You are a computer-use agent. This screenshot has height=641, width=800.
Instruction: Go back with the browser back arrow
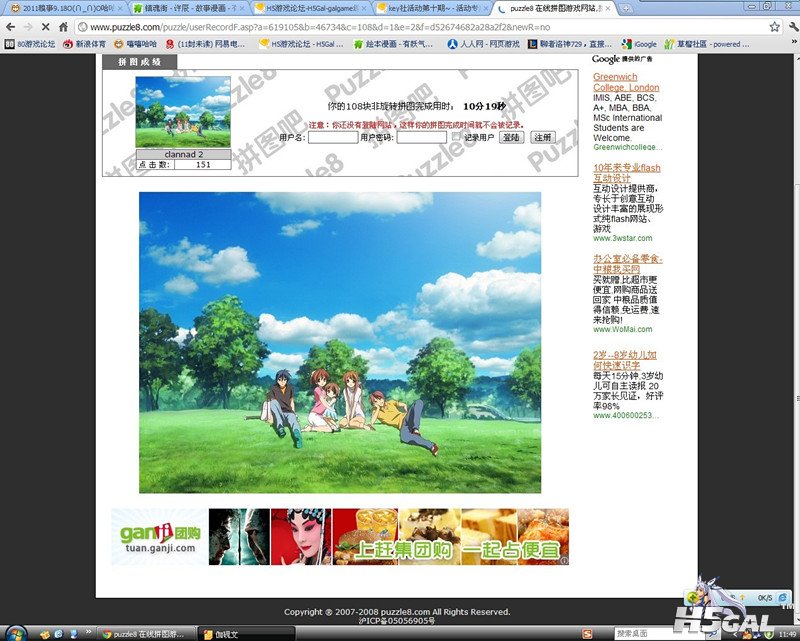10,27
